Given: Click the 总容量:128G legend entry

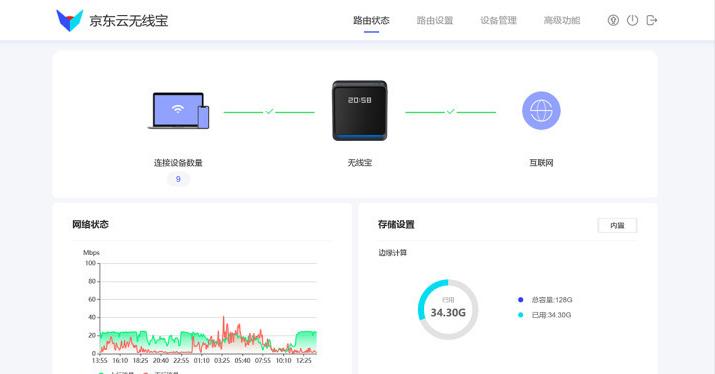Looking at the screenshot, I should click(545, 300).
